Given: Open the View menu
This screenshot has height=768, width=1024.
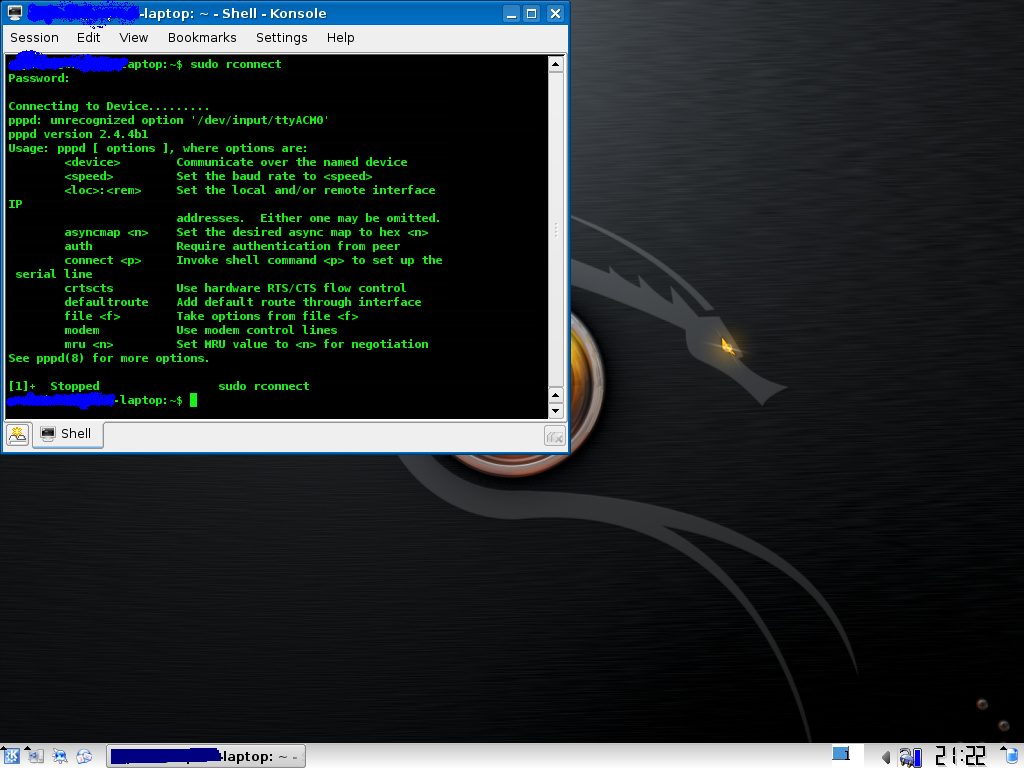Looking at the screenshot, I should point(133,37).
